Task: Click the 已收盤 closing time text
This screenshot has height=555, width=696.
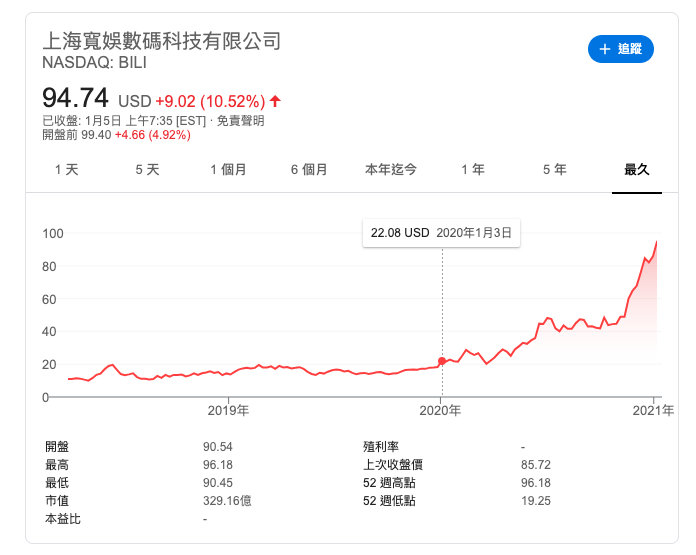Action: coord(124,121)
